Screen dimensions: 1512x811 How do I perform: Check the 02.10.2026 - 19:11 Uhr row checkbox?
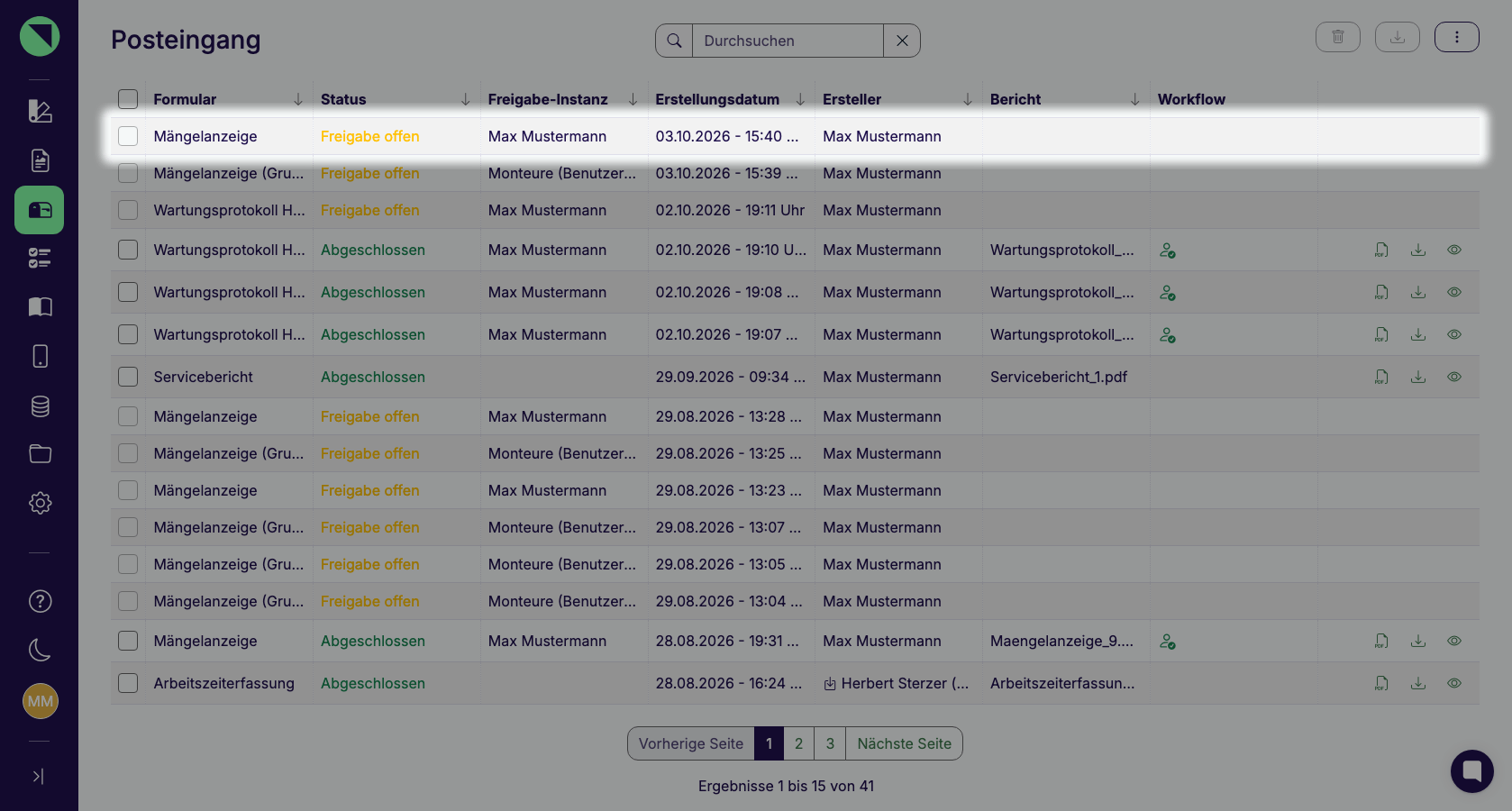128,210
